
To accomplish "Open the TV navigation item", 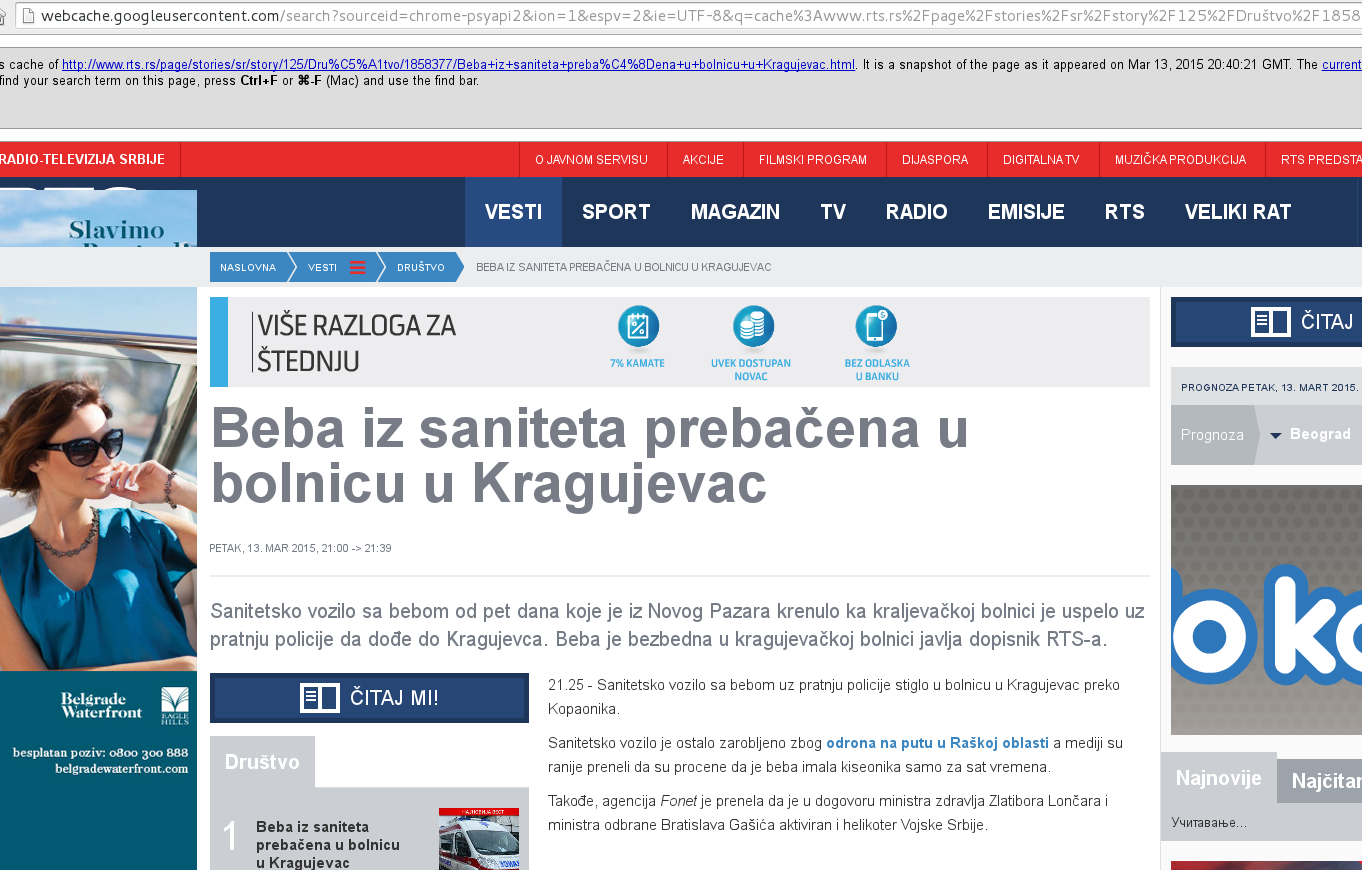I will 833,212.
